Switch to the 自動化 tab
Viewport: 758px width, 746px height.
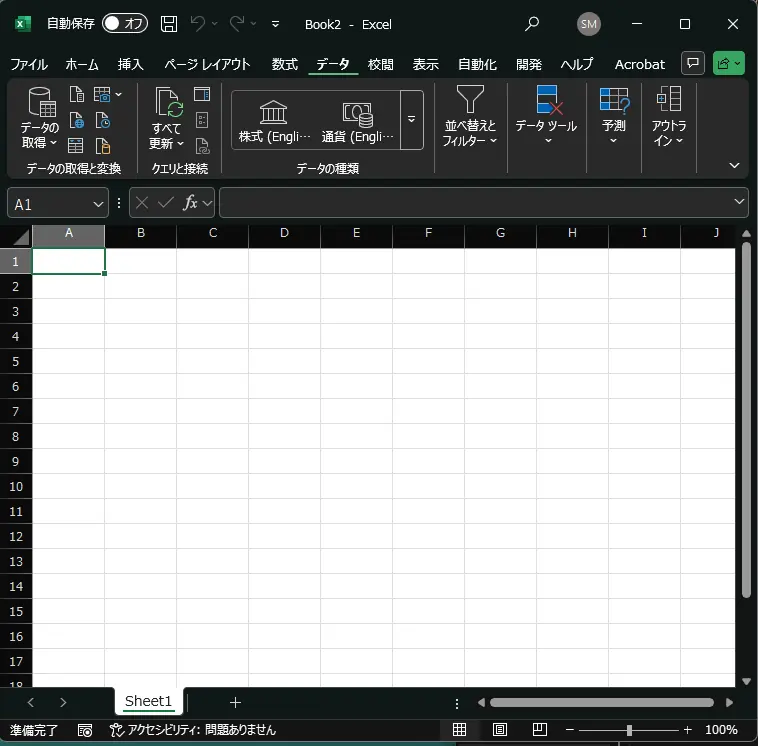(477, 64)
